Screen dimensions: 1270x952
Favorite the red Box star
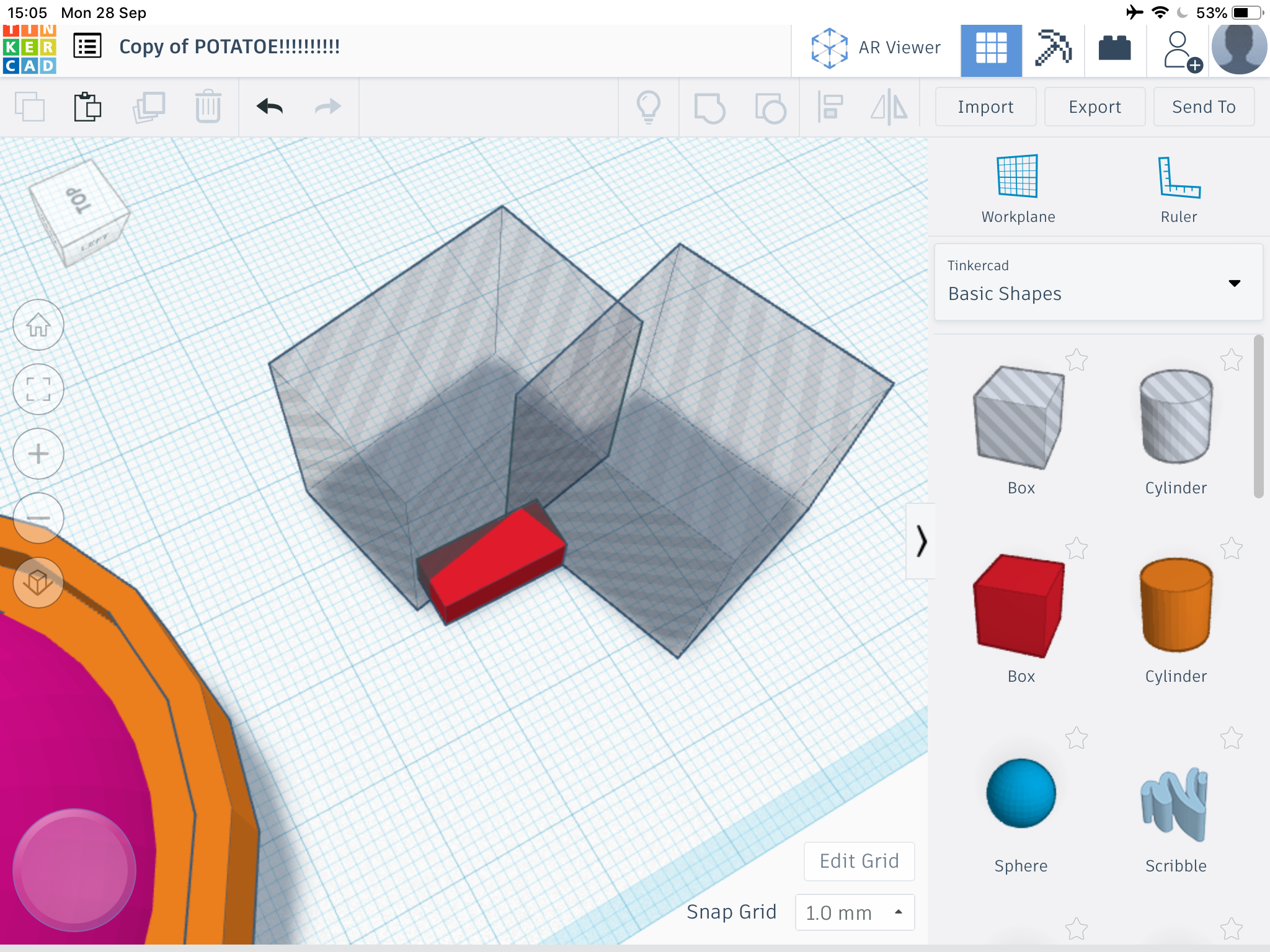click(1077, 549)
